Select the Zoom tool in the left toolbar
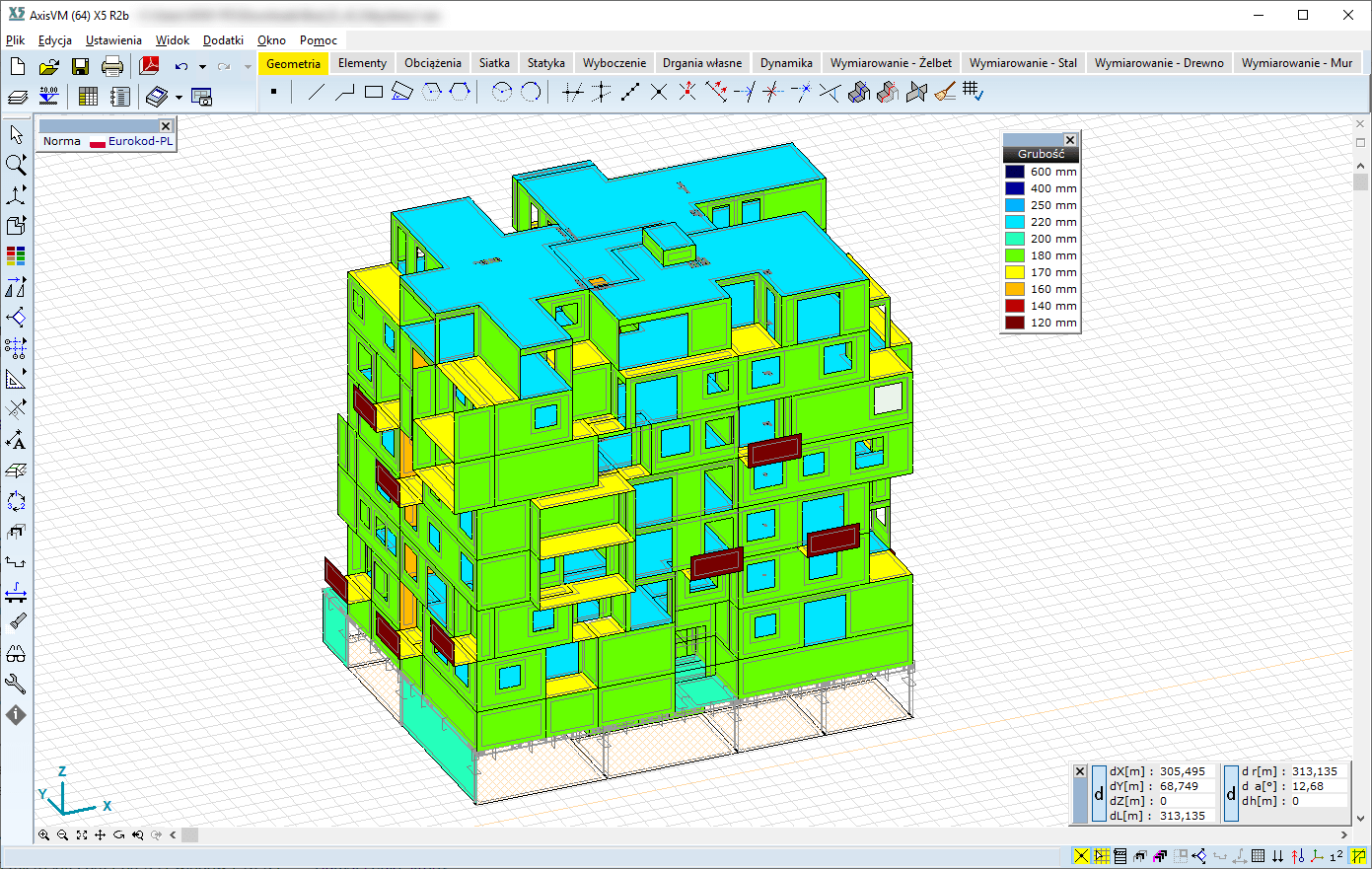The image size is (1372, 869). 16,165
